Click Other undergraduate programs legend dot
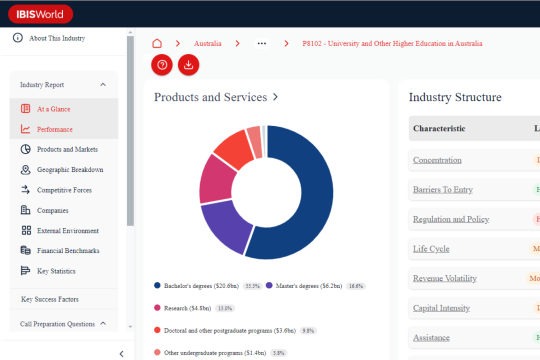This screenshot has height=360, width=540. pyautogui.click(x=157, y=352)
